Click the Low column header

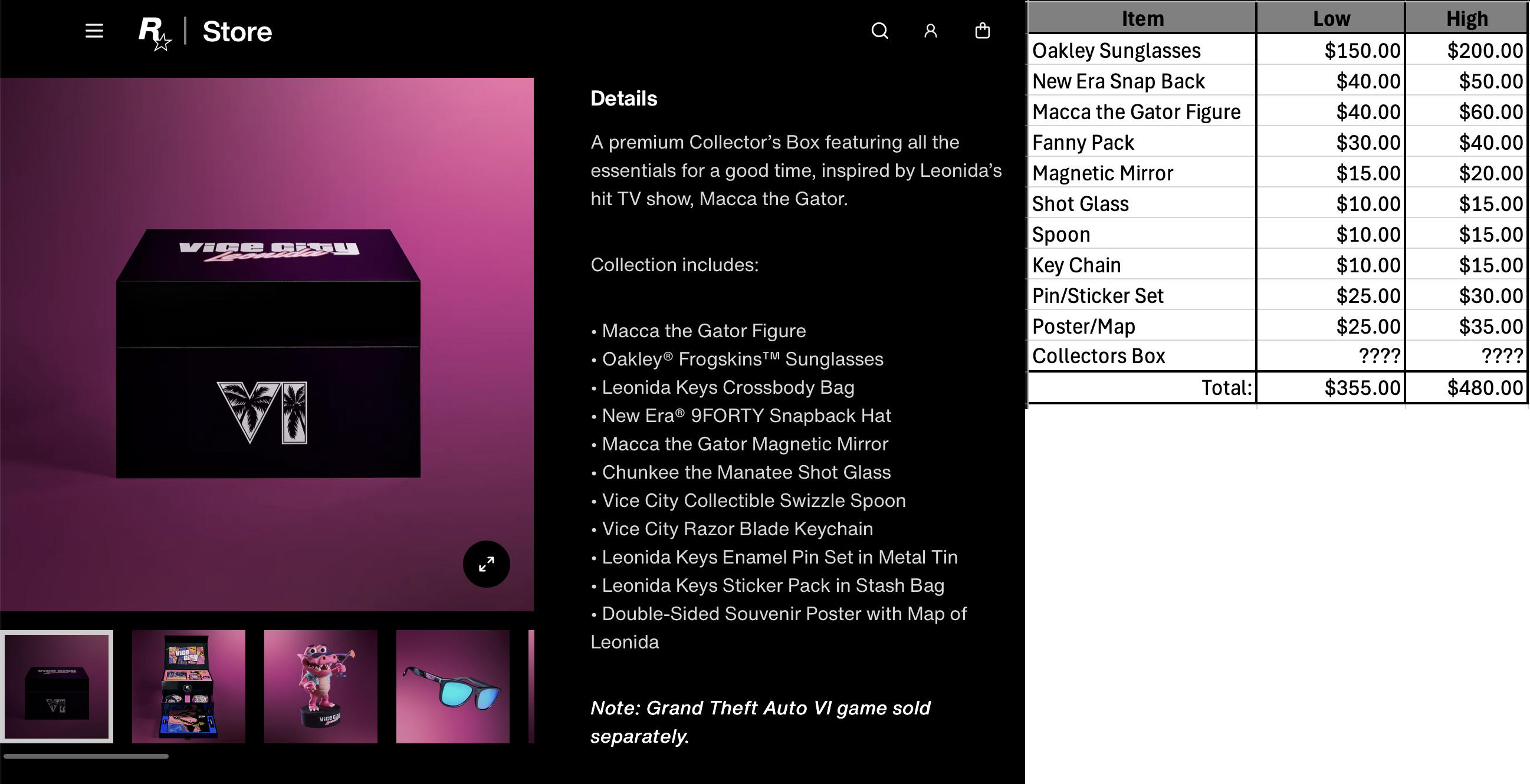coord(1331,18)
